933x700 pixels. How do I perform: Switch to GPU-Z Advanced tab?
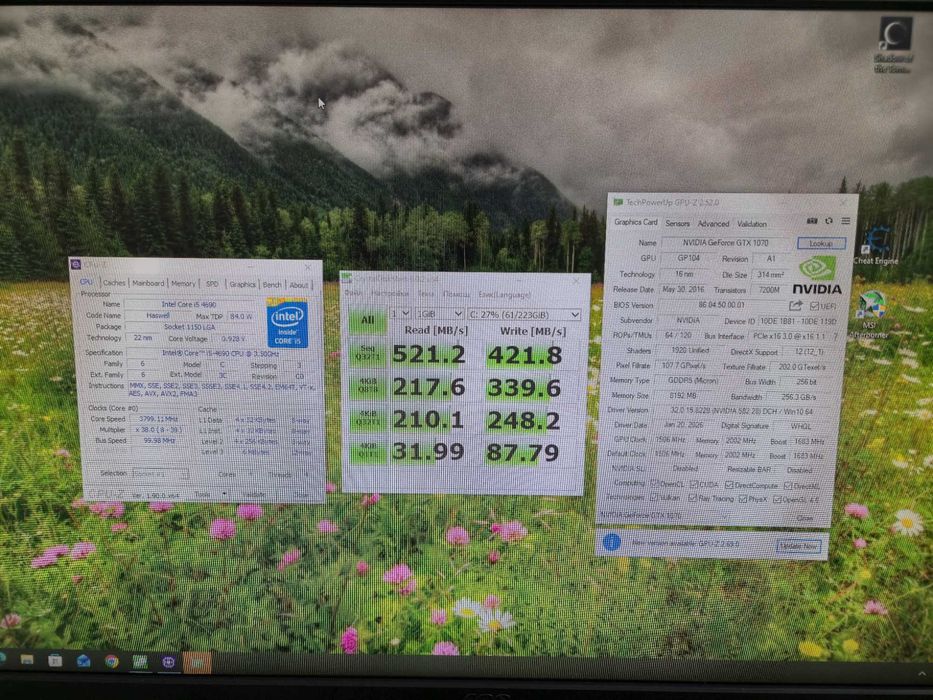tap(713, 224)
